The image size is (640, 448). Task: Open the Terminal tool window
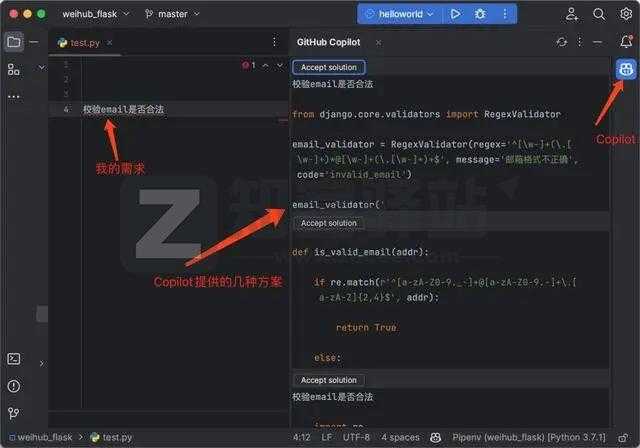(14, 359)
